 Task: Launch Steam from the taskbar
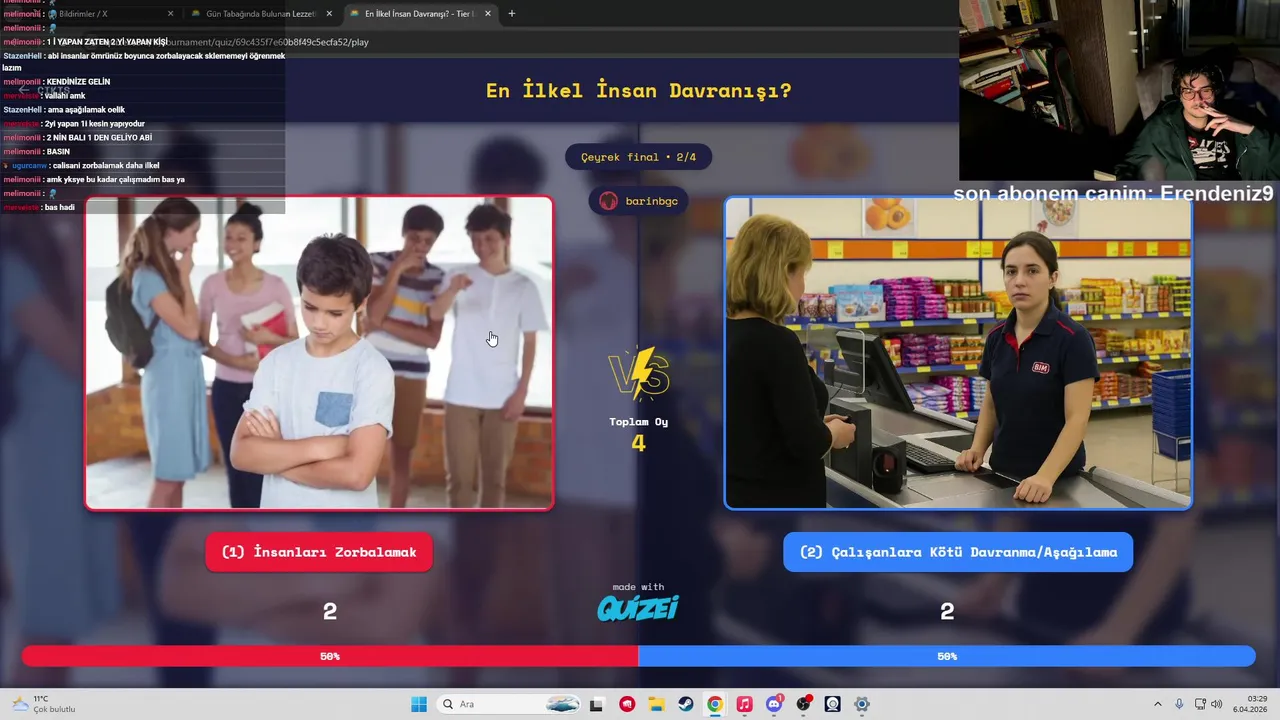tap(685, 704)
